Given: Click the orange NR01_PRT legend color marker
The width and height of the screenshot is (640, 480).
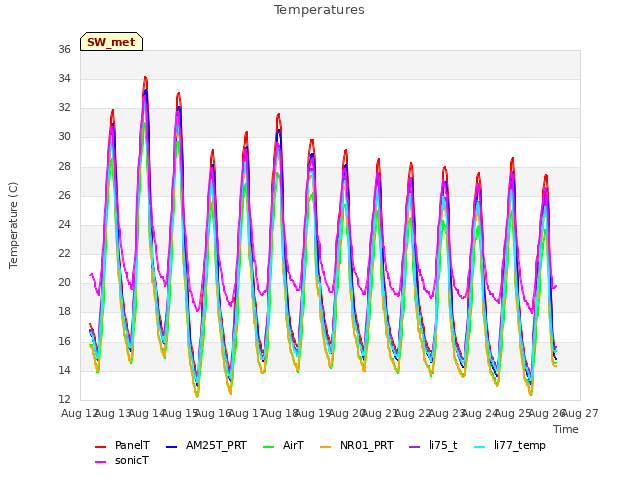Looking at the screenshot, I should tap(326, 447).
